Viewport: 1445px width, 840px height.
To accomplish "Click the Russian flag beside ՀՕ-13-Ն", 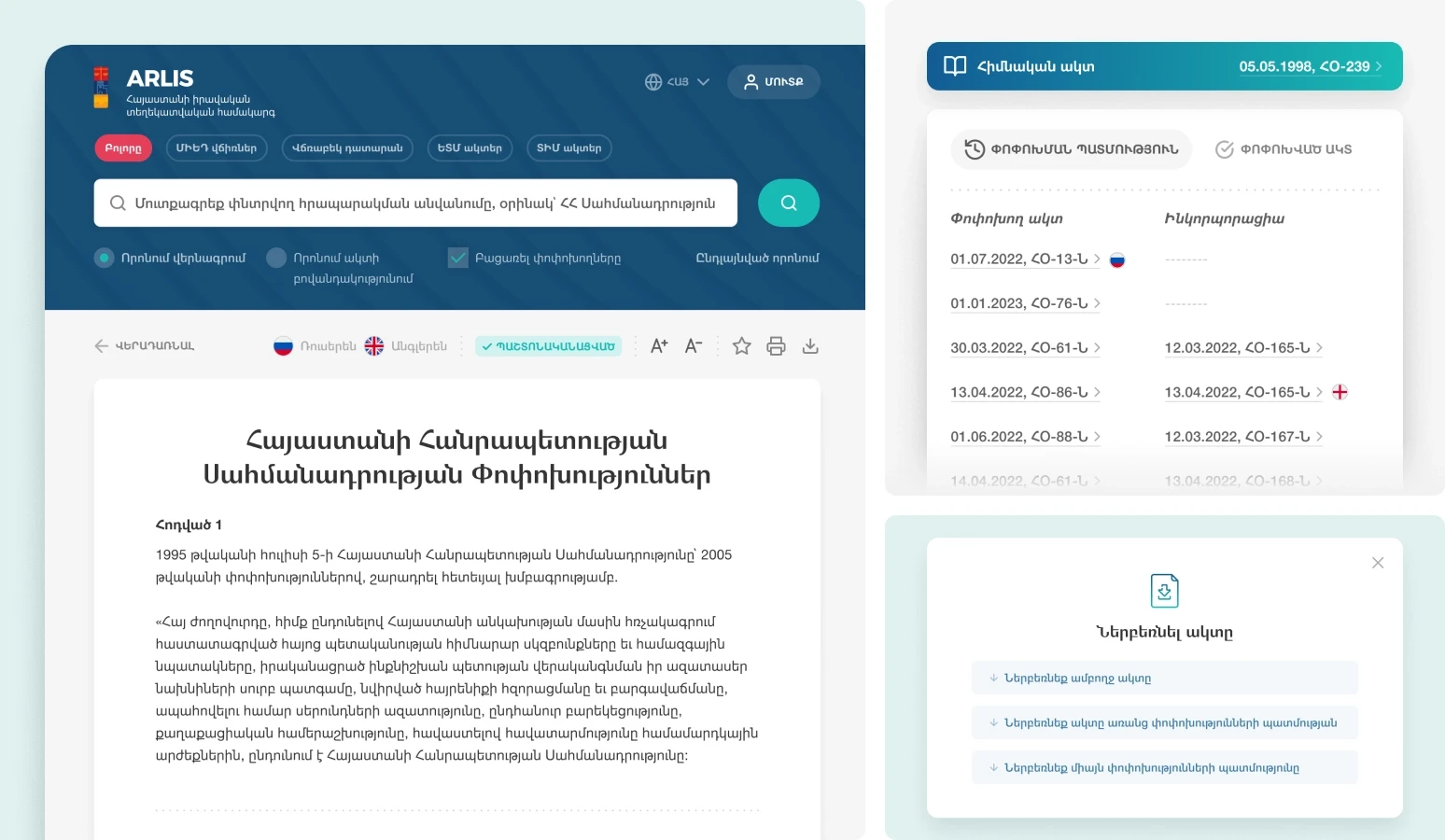I will (1117, 260).
